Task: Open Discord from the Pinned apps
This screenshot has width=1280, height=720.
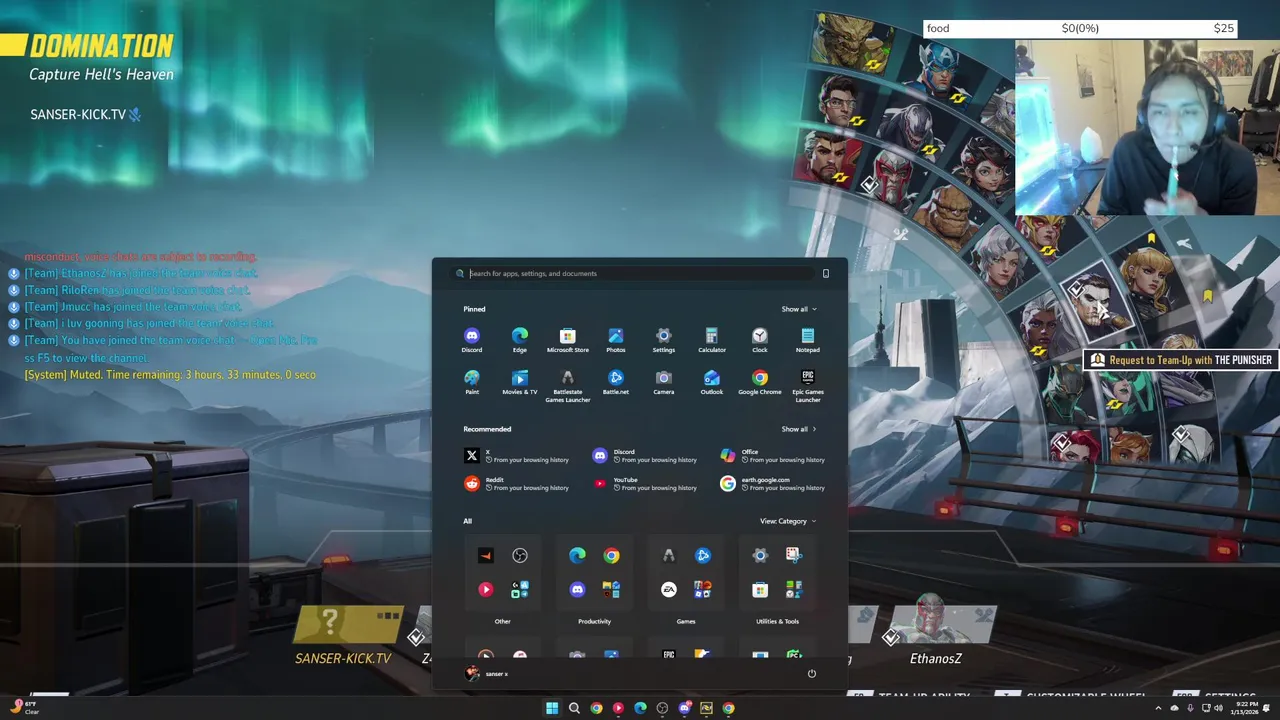Action: (472, 340)
